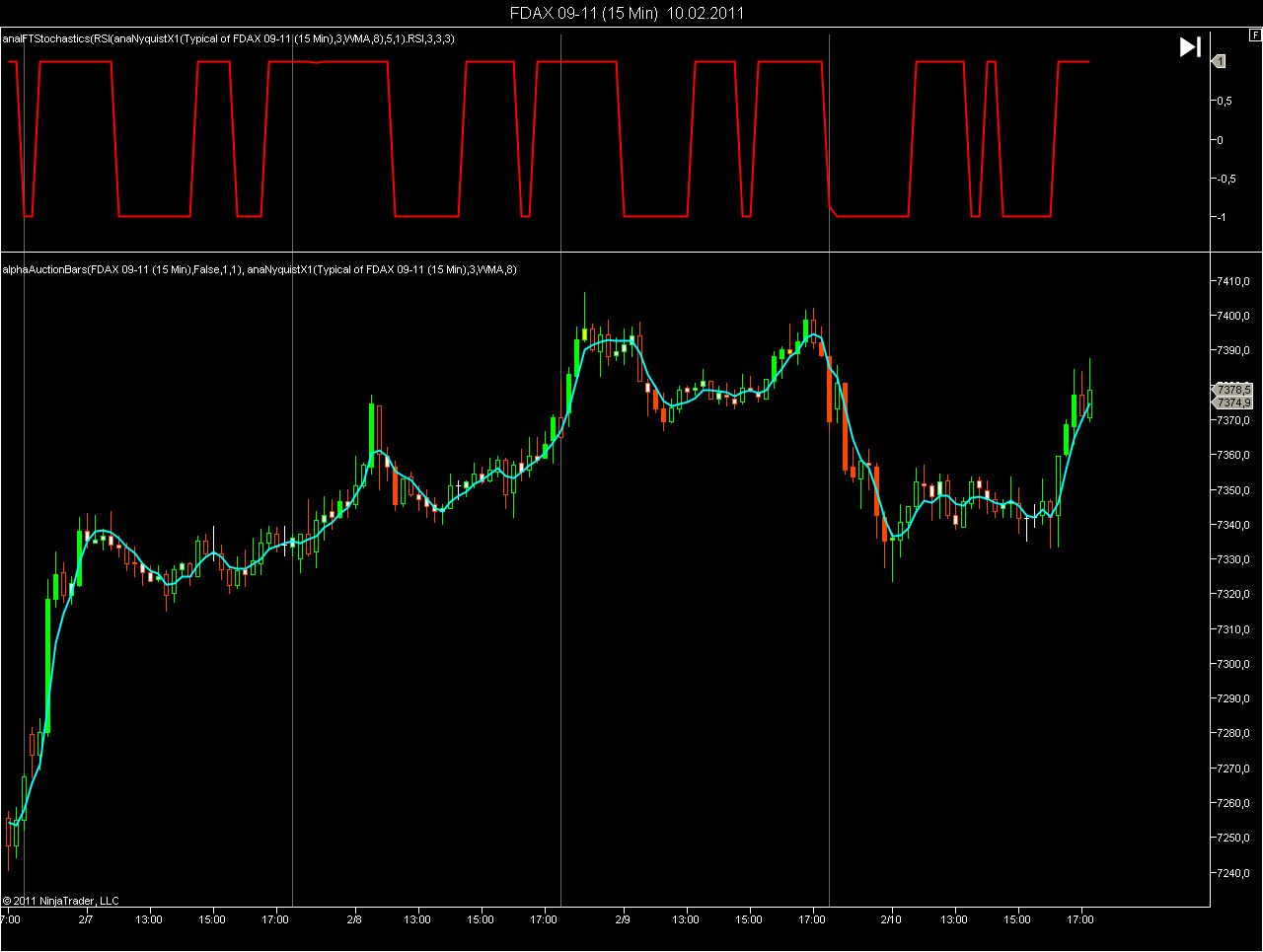Select the gray indicator value marker "1"

coord(1220,62)
